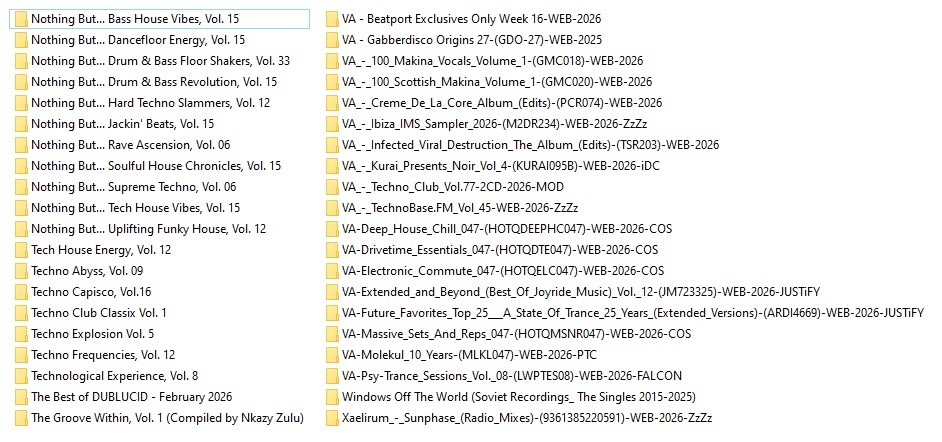The height and width of the screenshot is (442, 942).
Task: Click folder icon beside Supreme Techno, Vol. 06
Action: coord(21,187)
